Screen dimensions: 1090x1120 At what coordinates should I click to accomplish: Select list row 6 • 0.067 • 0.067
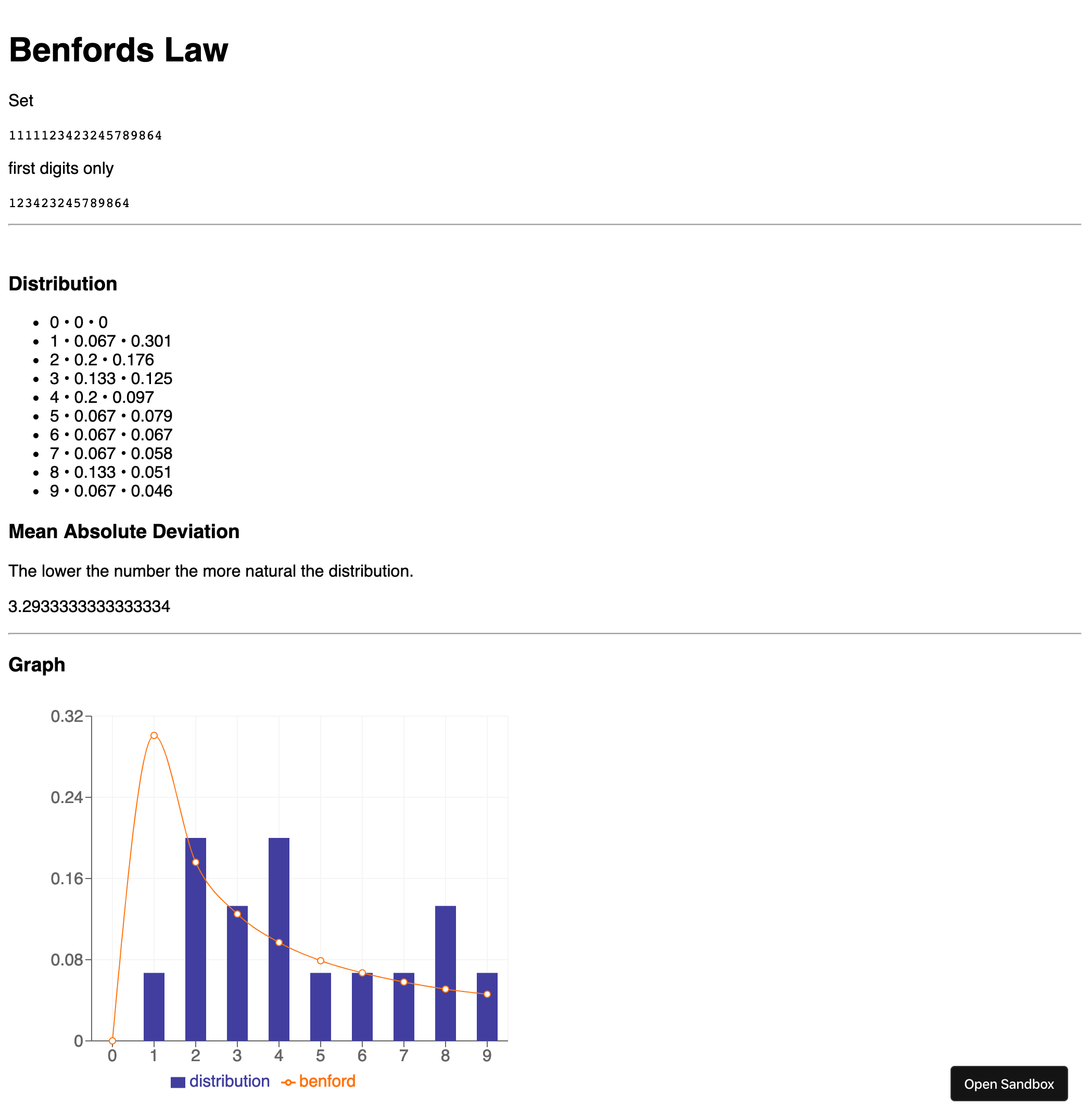[x=111, y=435]
